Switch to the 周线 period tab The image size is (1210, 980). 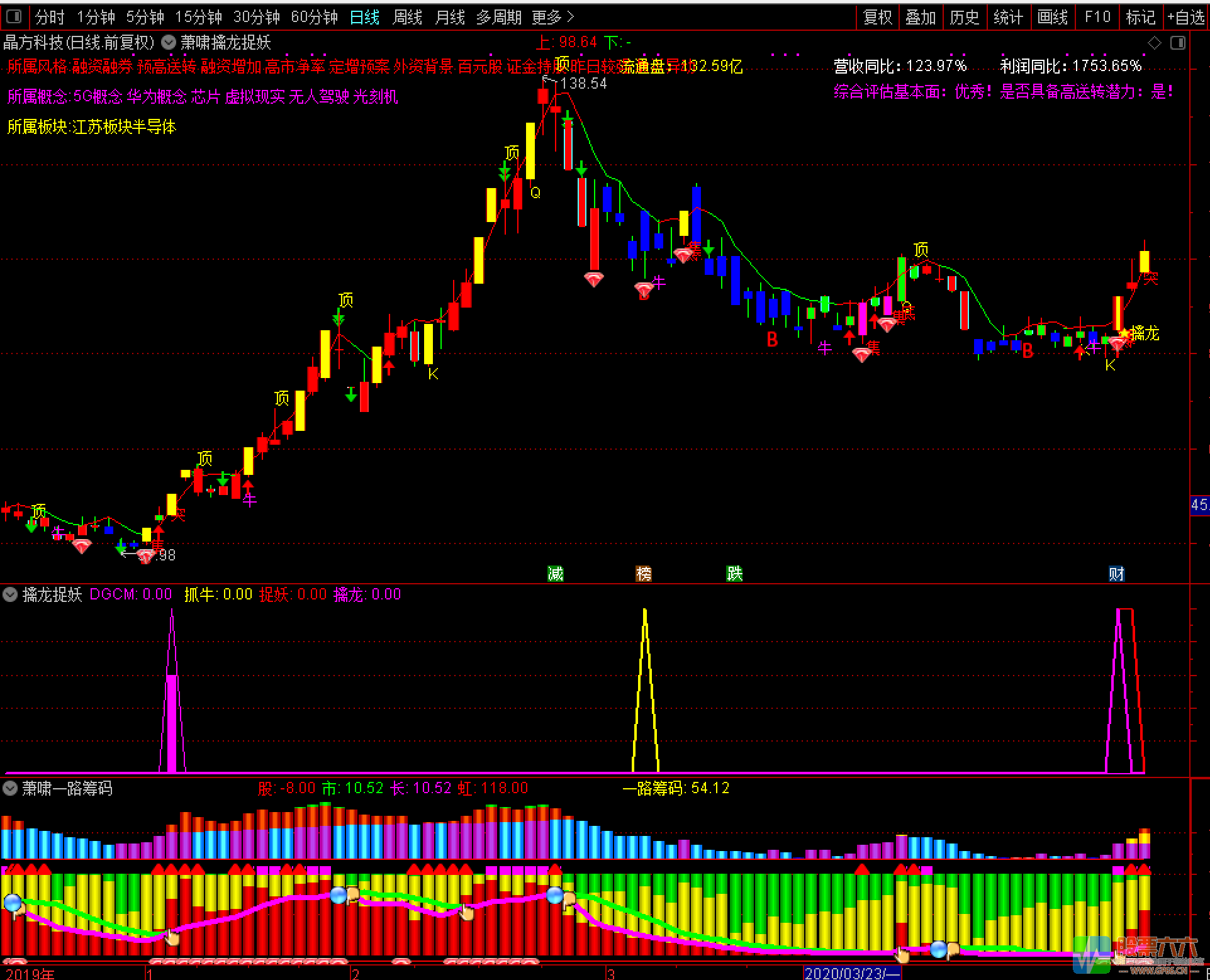(x=407, y=17)
